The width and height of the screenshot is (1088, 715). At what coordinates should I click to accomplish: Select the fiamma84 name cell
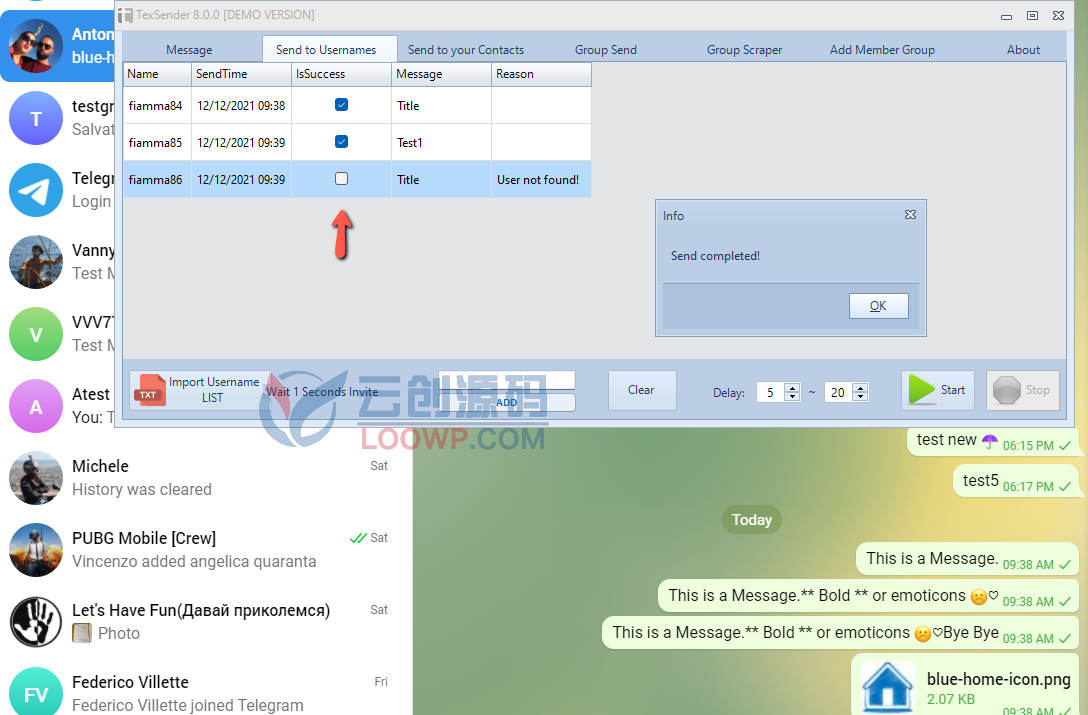[x=158, y=106]
